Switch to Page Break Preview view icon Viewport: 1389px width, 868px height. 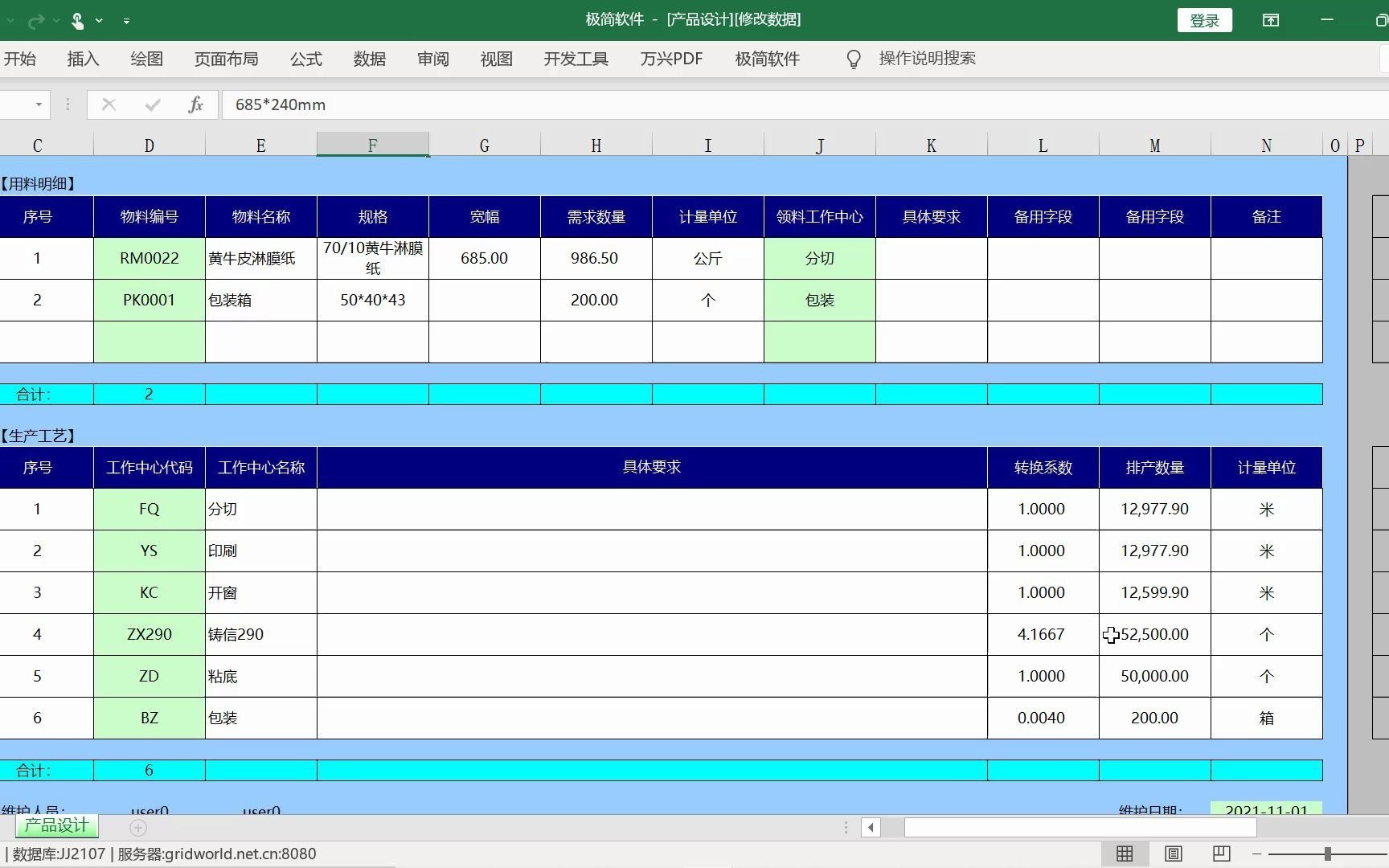coord(1221,854)
